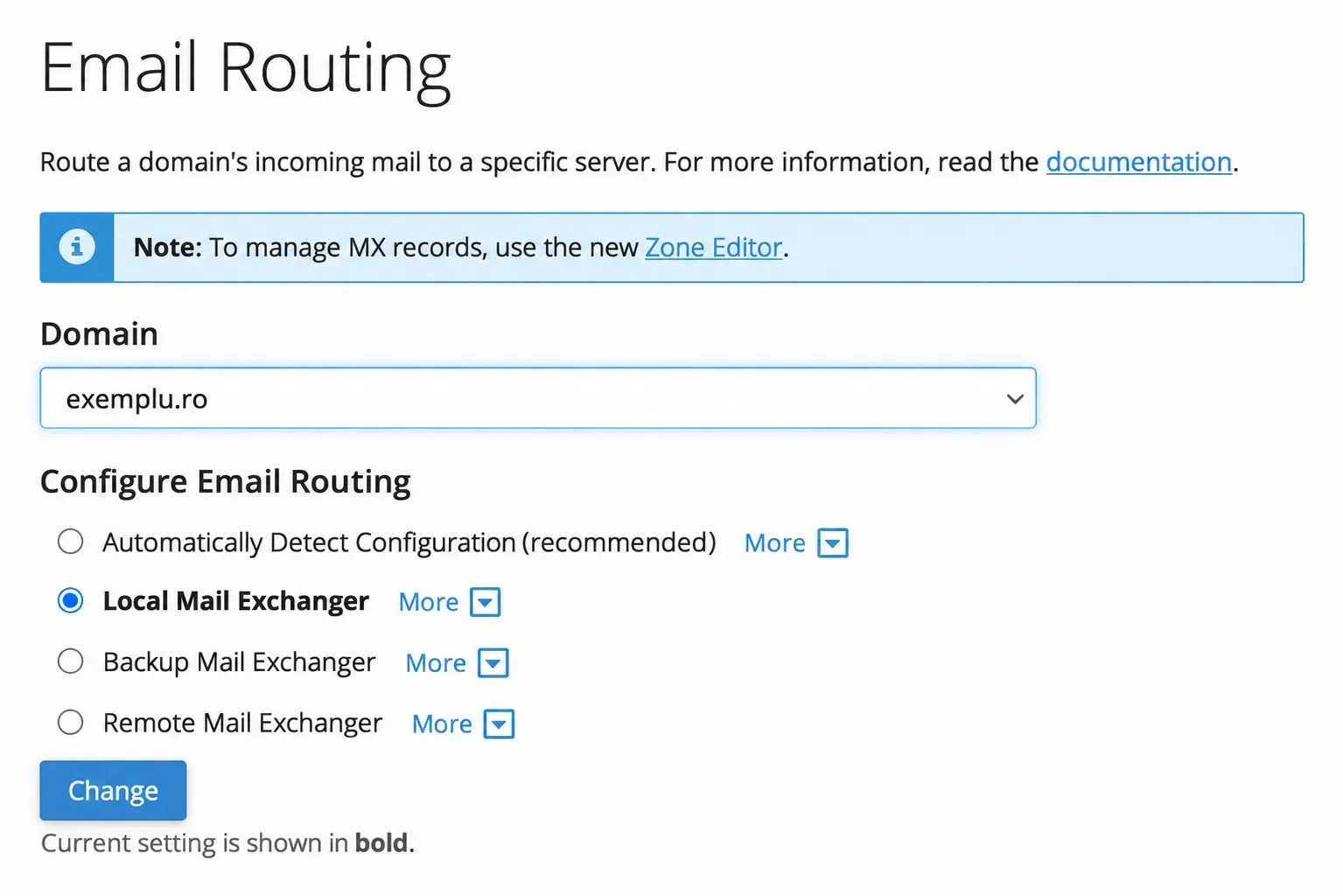Screen dimensions: 1343x896
Task: Click the Configure Email Routing heading
Action: [x=226, y=482]
